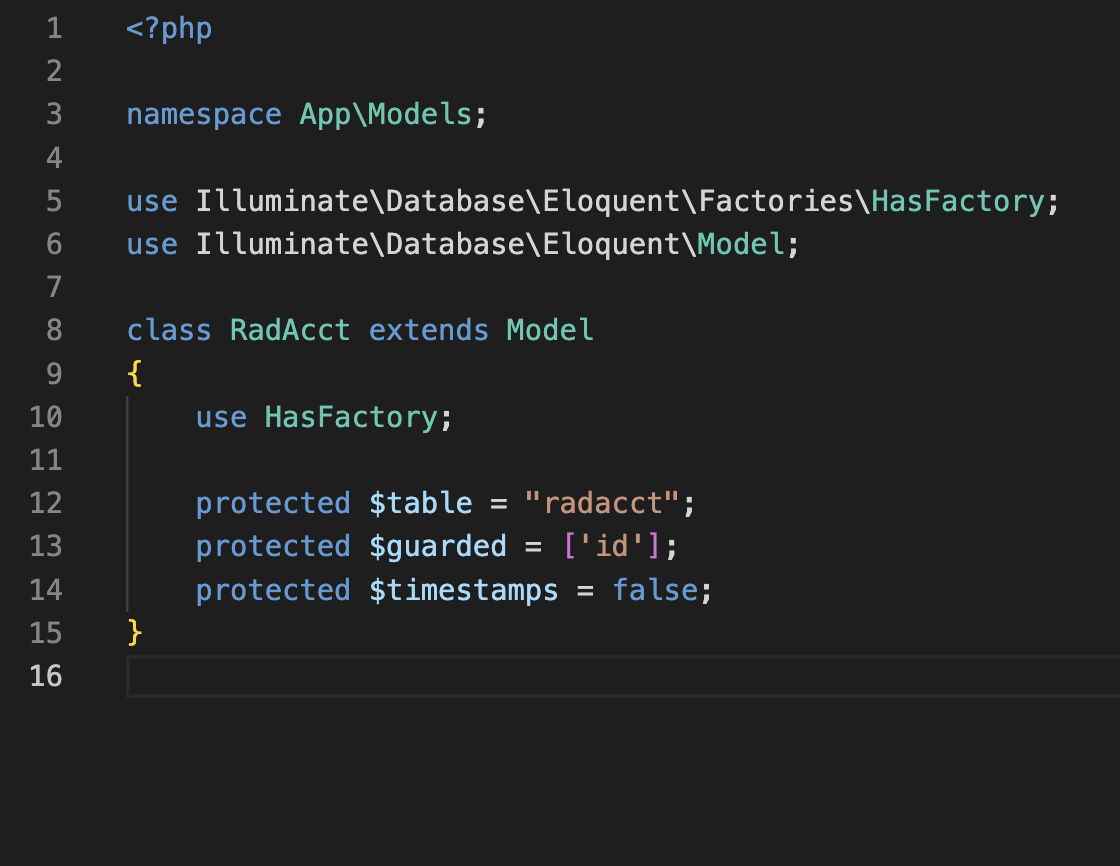
Task: Select Model after extends on line 8
Action: pyautogui.click(x=549, y=330)
